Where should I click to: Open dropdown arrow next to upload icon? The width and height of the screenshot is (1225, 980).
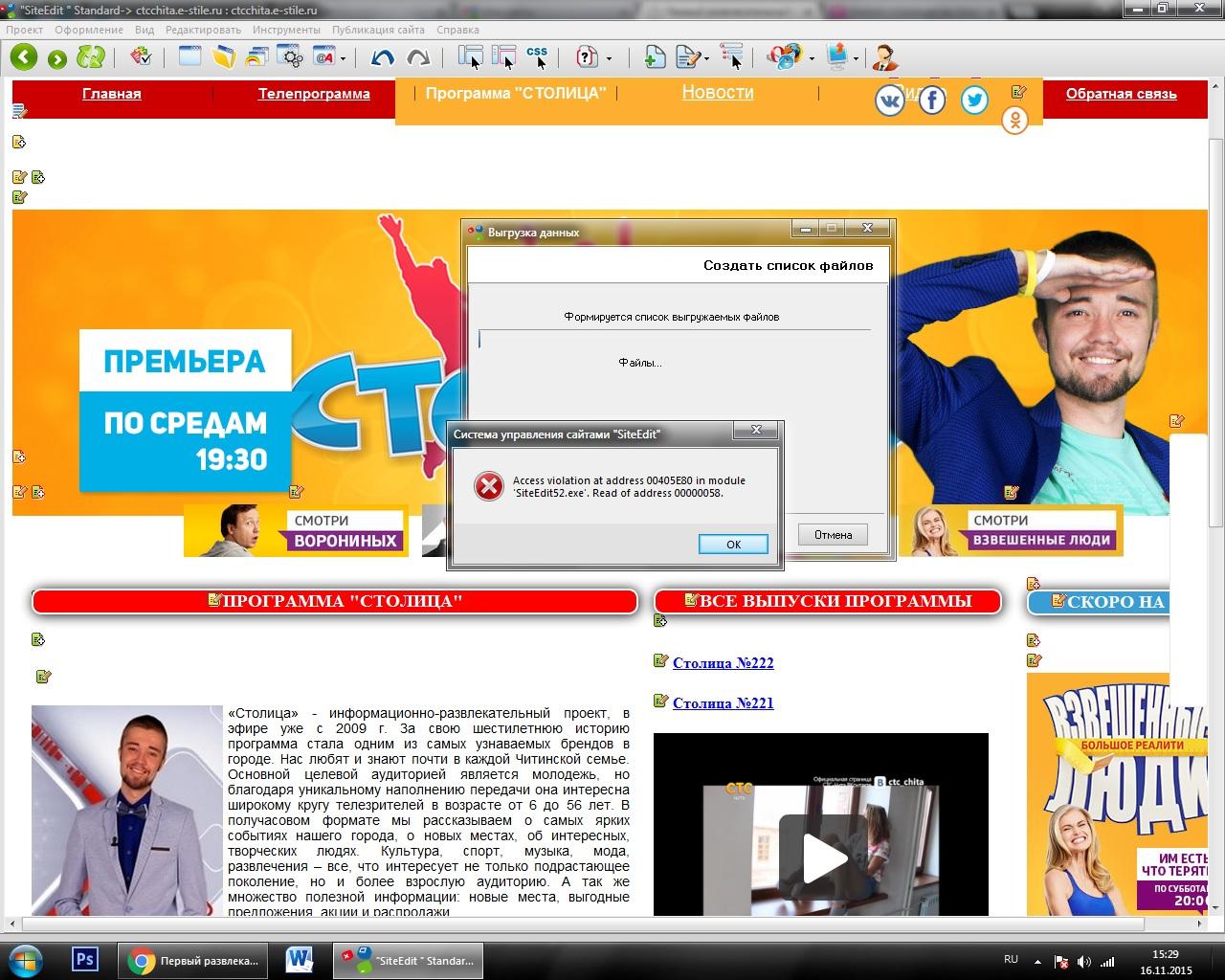856,58
